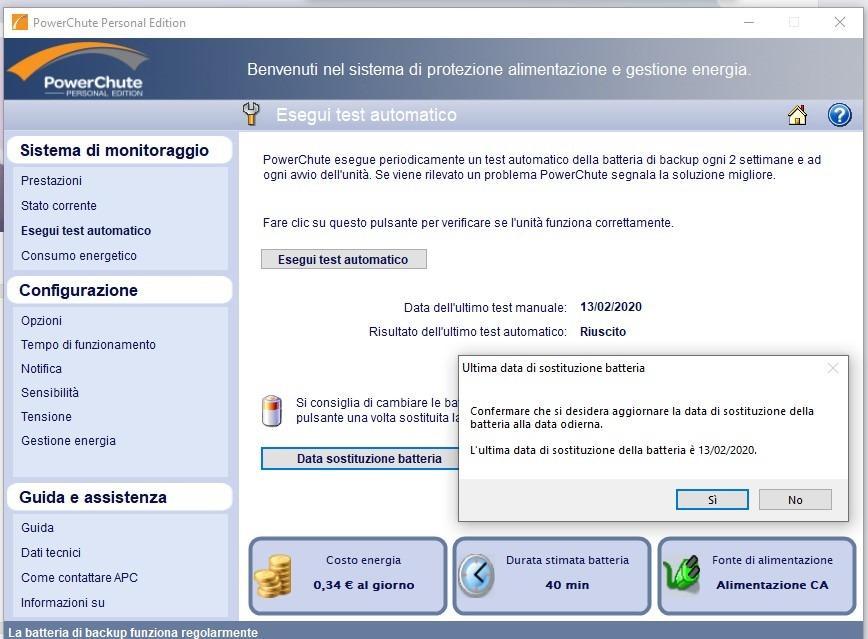Close the PowerChute window
Image resolution: width=868 pixels, height=639 pixels.
pyautogui.click(x=839, y=22)
